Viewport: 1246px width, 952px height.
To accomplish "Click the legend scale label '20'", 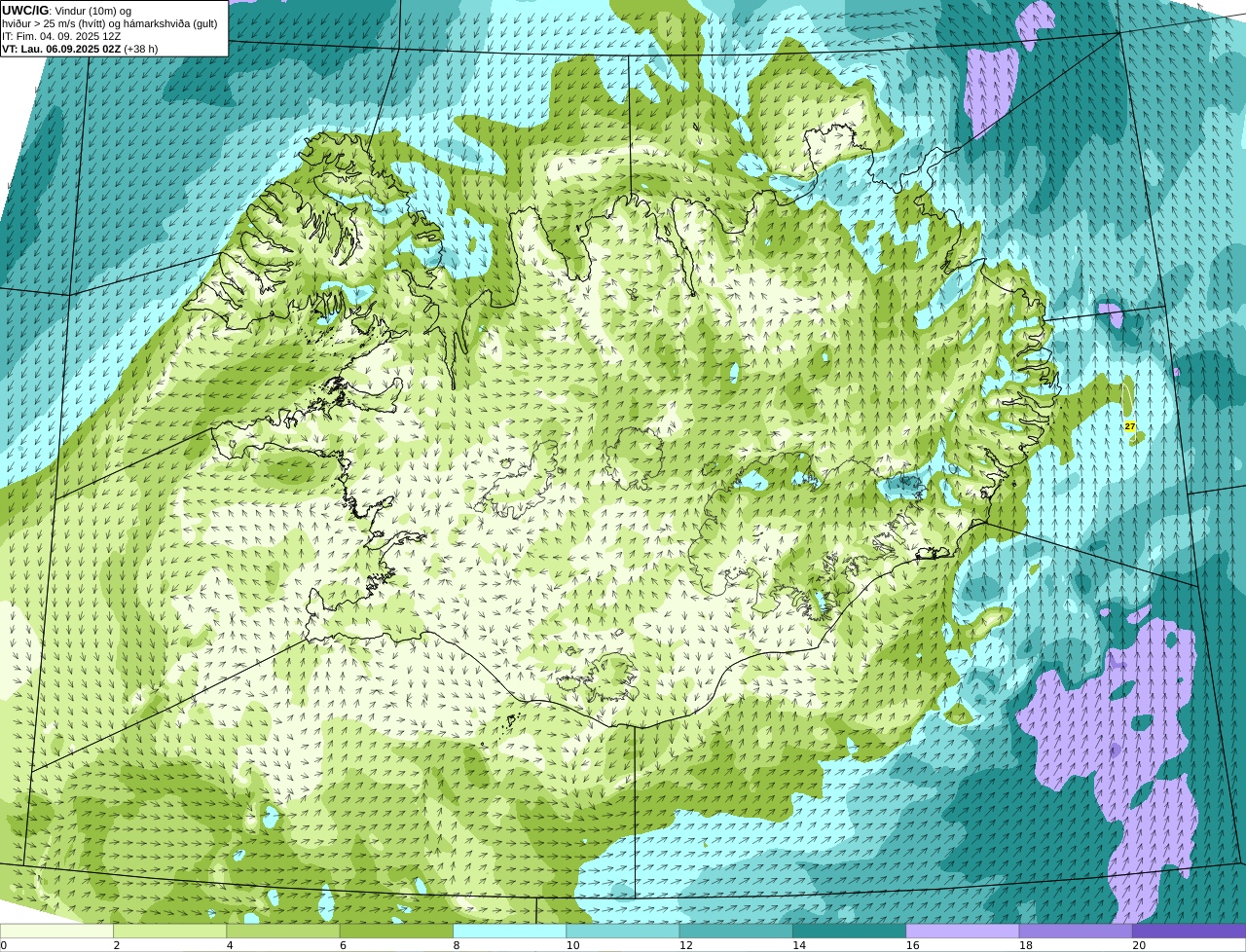I will [x=1139, y=945].
